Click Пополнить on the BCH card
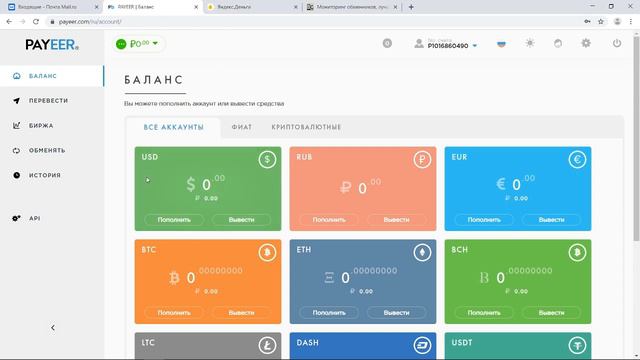Screen dimensions: 640x360 [x=484, y=313]
